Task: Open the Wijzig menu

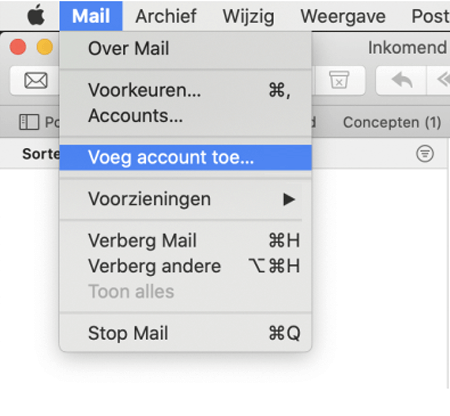Action: click(x=248, y=17)
